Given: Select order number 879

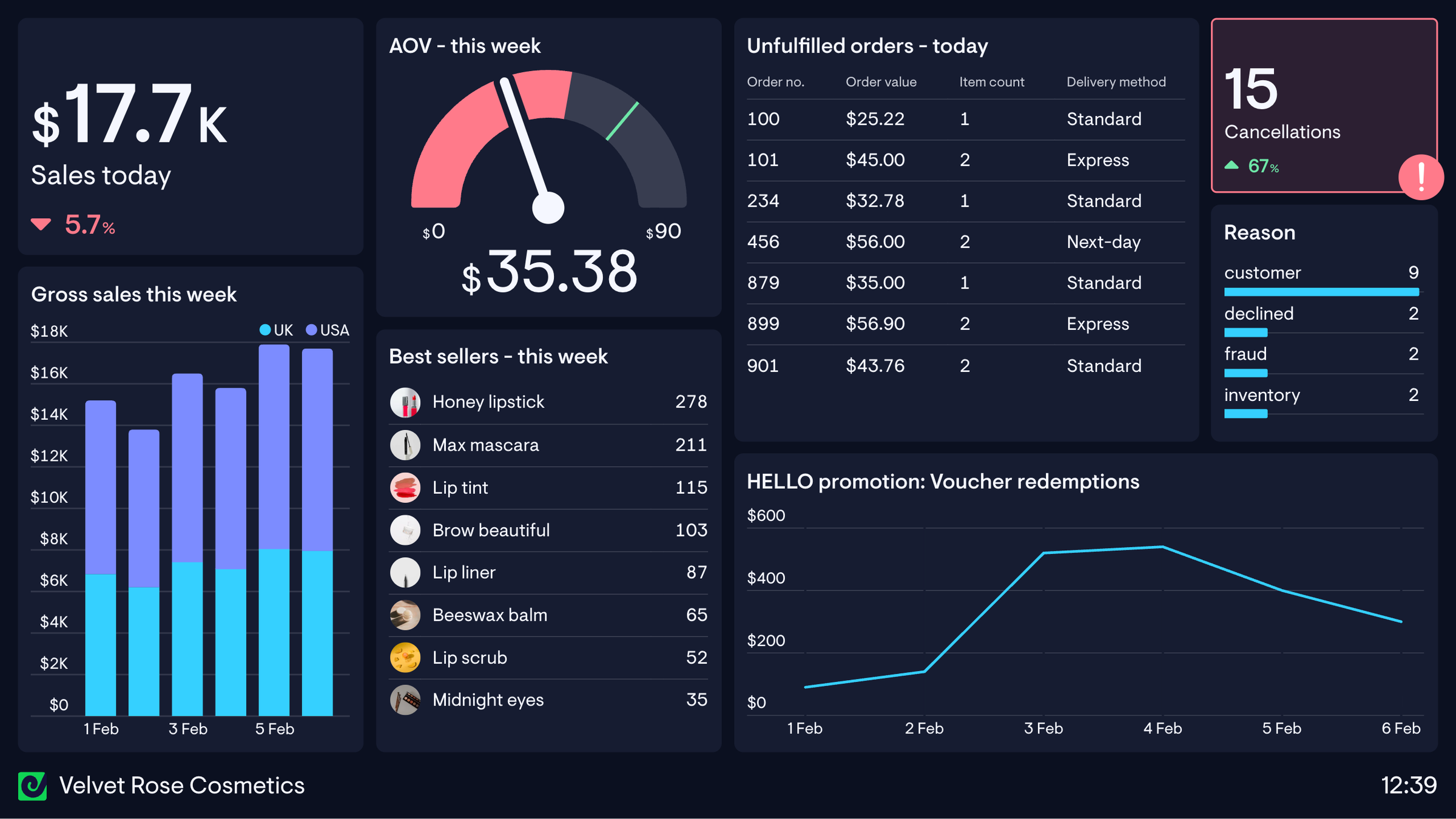Looking at the screenshot, I should [763, 283].
